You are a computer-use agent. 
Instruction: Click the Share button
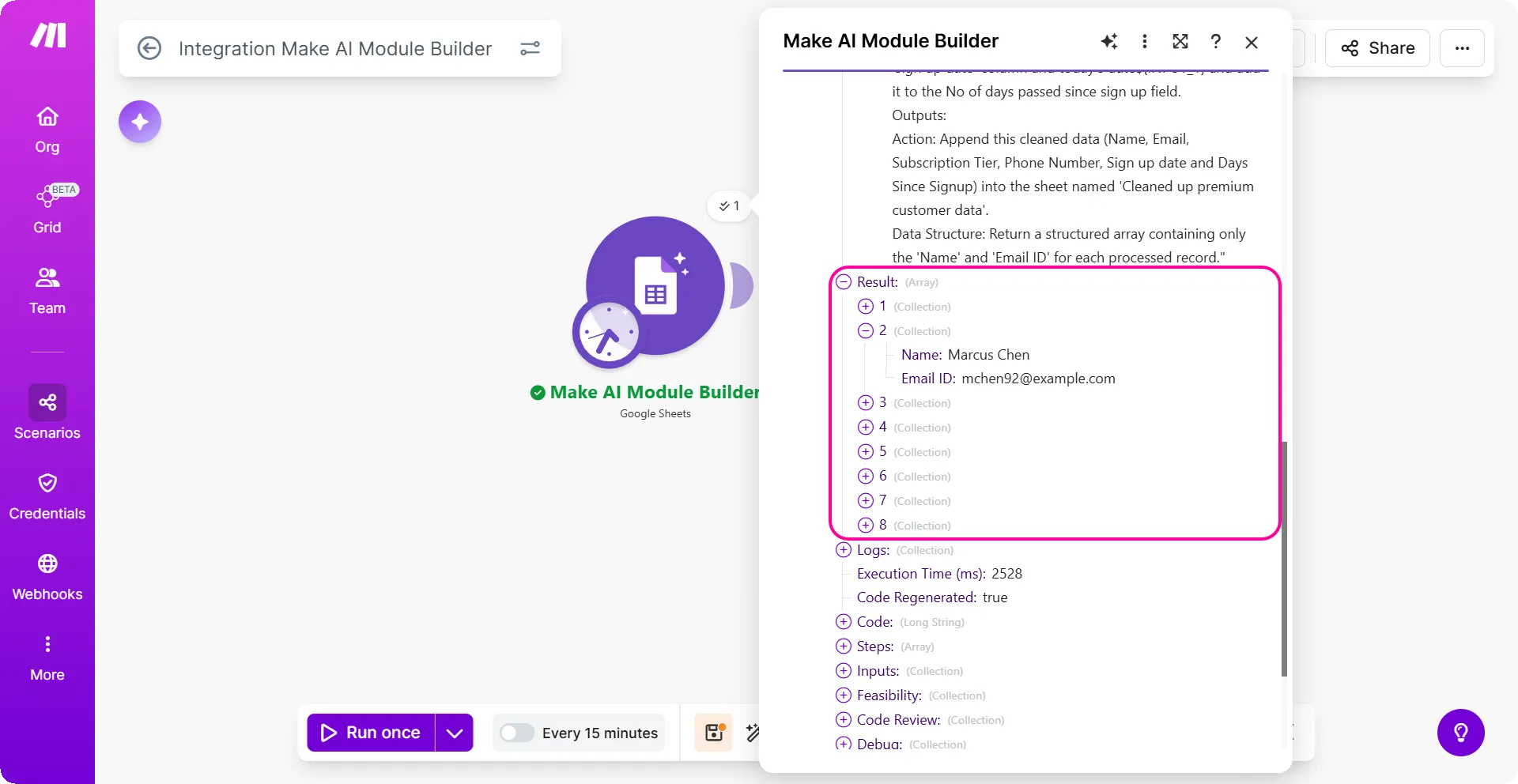(x=1378, y=48)
